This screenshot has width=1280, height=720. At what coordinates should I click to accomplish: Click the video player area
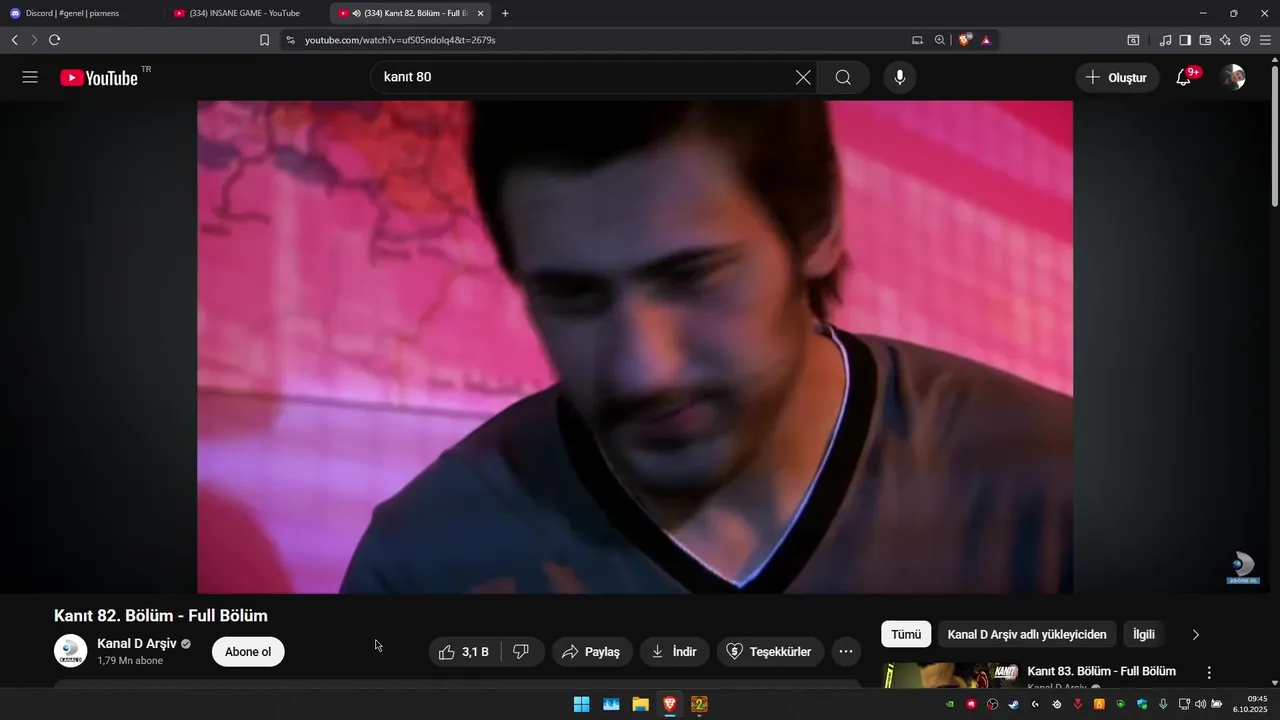(635, 347)
